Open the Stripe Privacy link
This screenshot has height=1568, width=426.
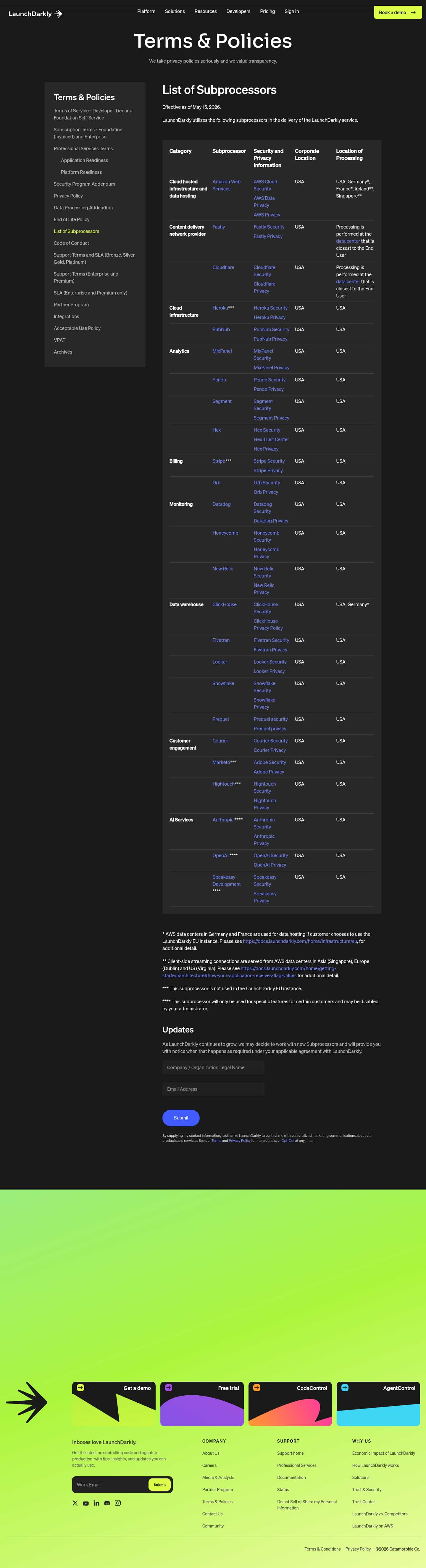(x=268, y=470)
